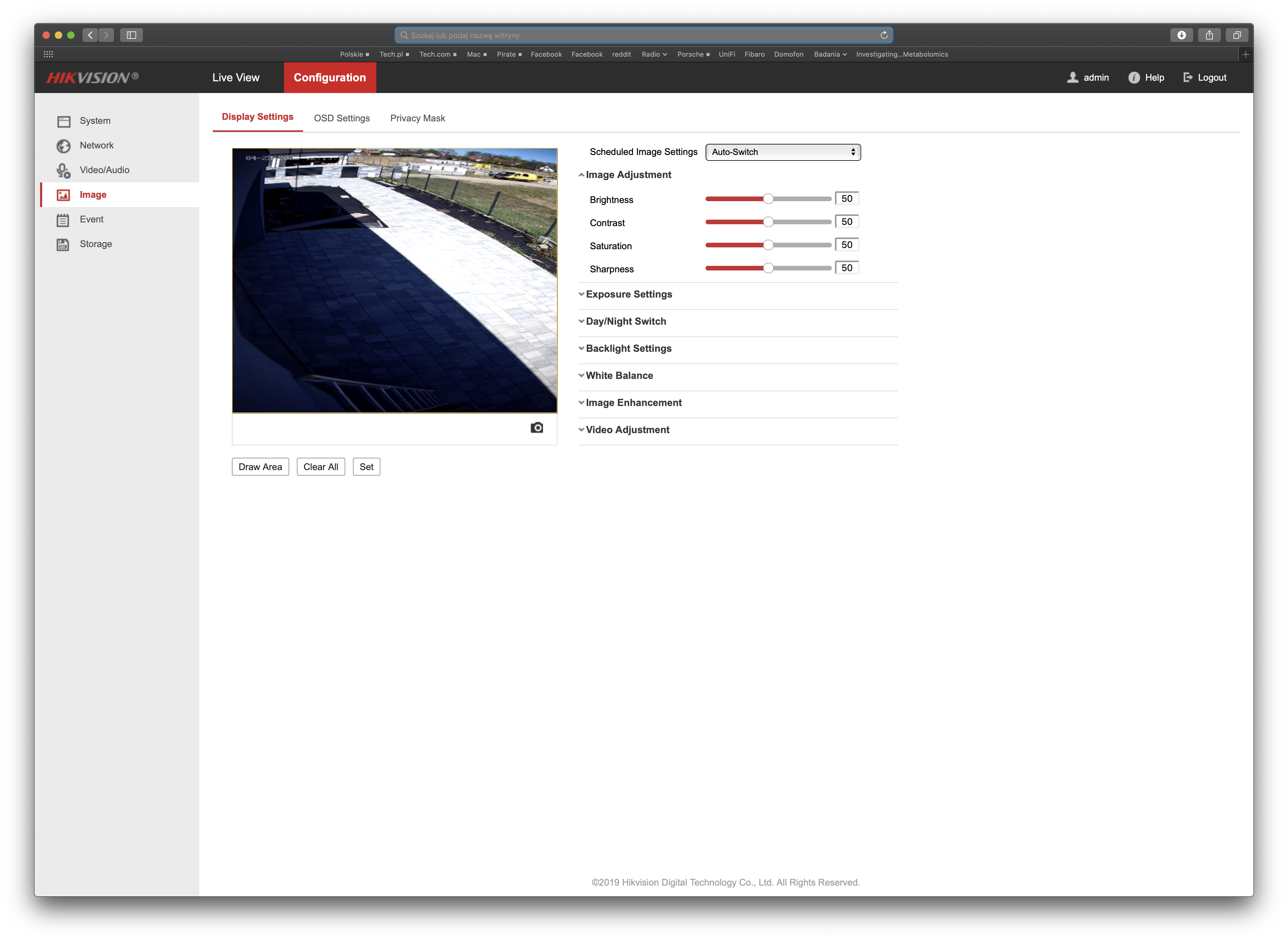This screenshot has width=1288, height=942.
Task: Select the Network globe icon in sidebar
Action: click(x=64, y=146)
